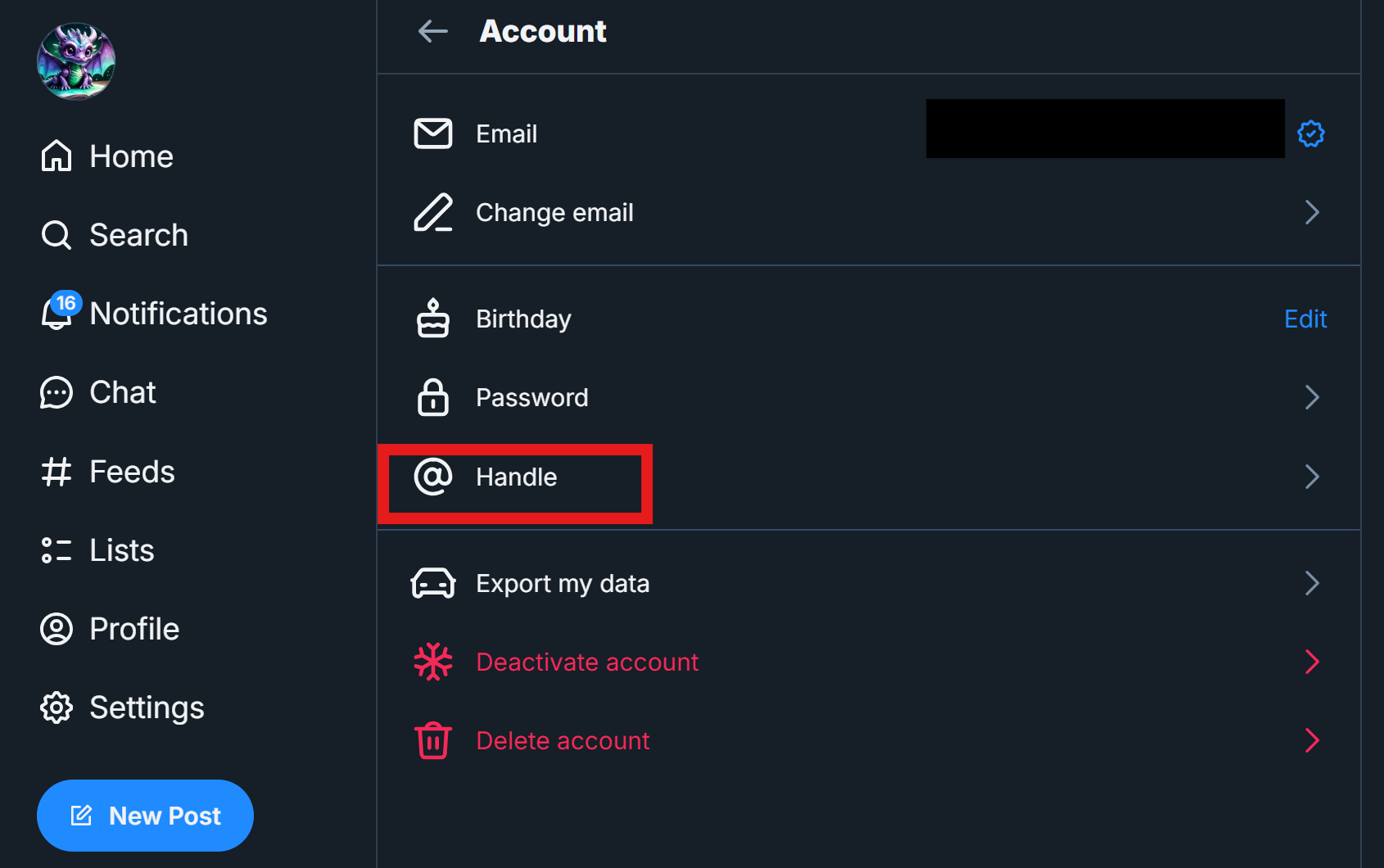Screen dimensions: 1384x868
Task: Select the Feeds hashtag icon
Action: tap(56, 471)
